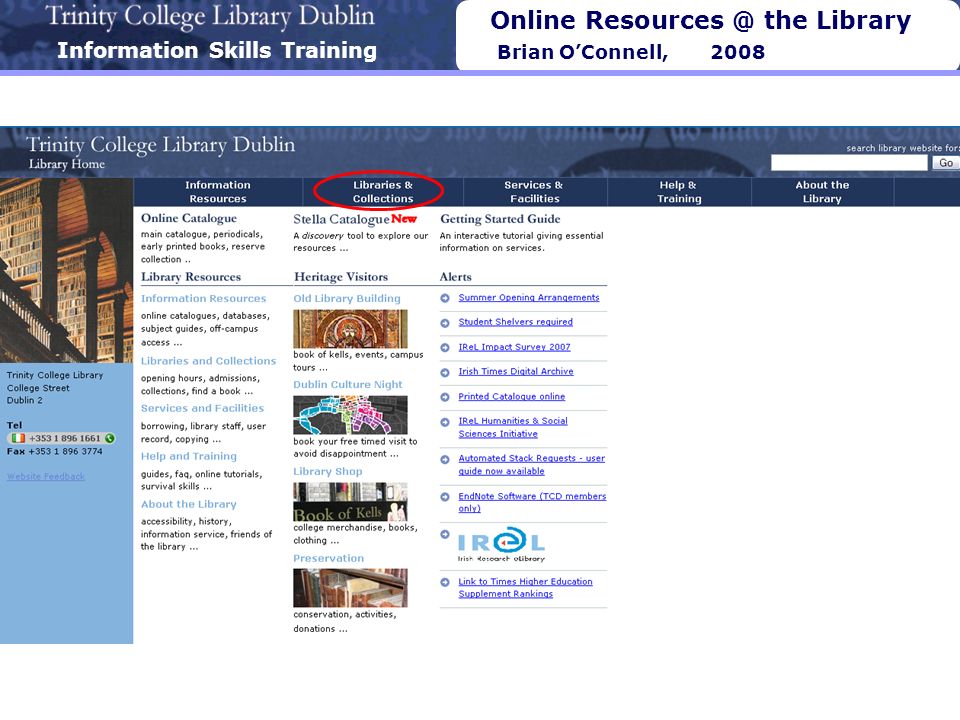Open IReL Impact Survey 2007 link

tap(514, 347)
